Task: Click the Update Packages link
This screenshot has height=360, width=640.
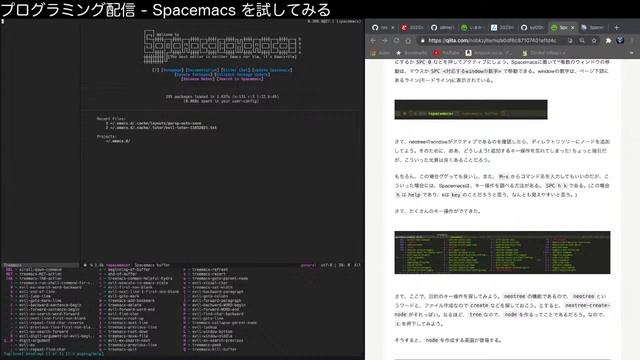Action: (x=194, y=75)
